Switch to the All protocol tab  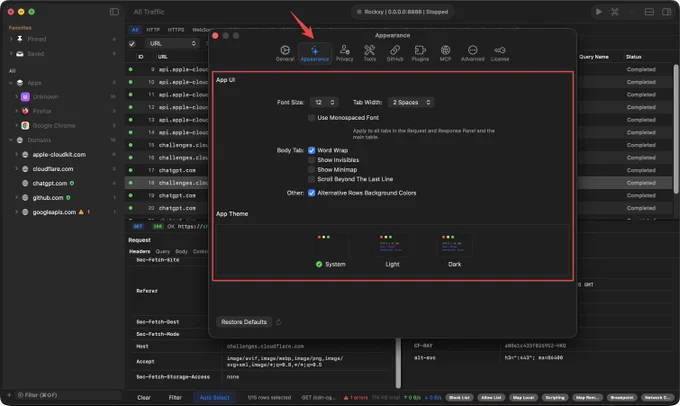(x=135, y=29)
